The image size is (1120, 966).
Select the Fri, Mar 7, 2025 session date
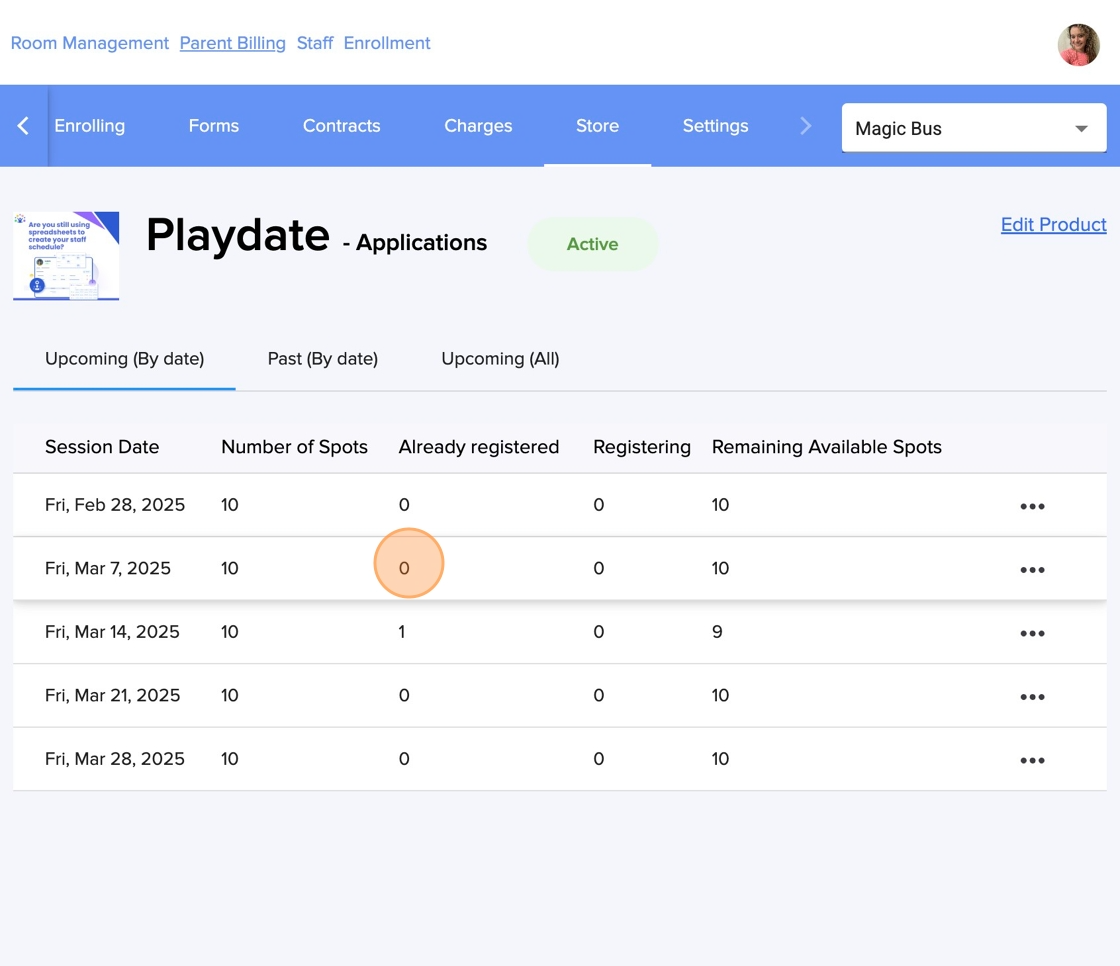click(x=108, y=568)
